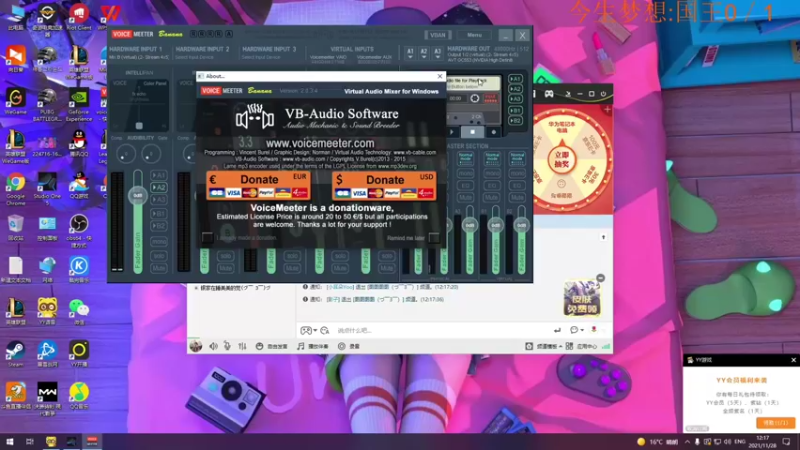800x450 pixels.
Task: Click the user avatar in YY bottom bar
Action: click(195, 346)
